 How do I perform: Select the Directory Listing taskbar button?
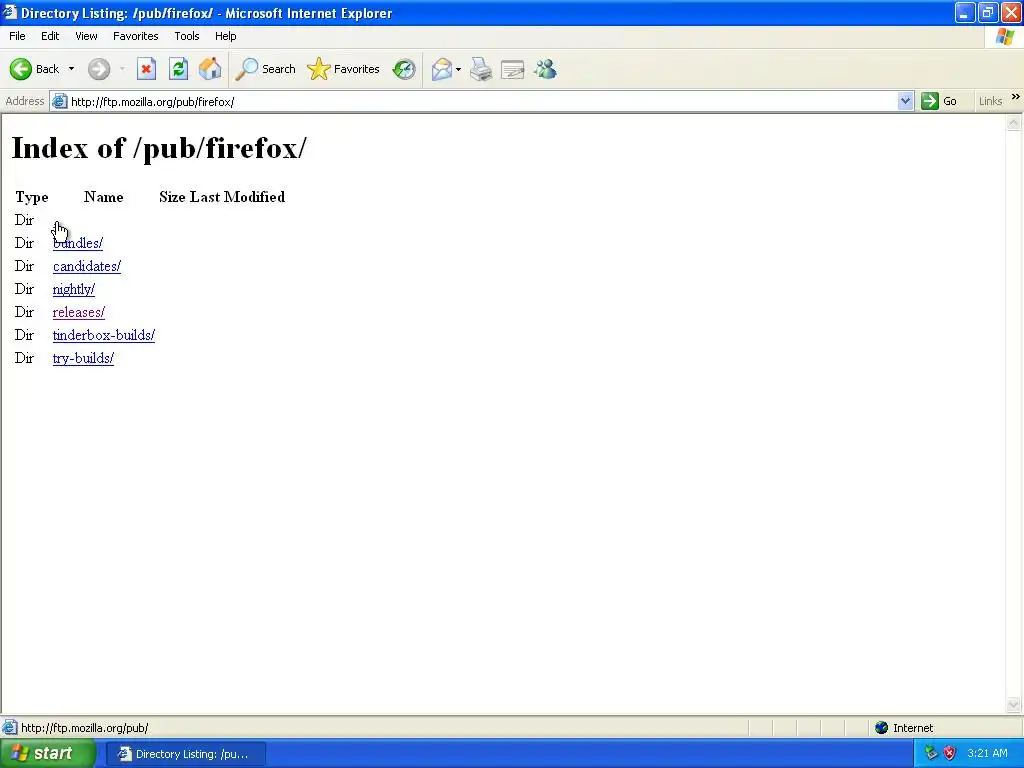tap(185, 754)
